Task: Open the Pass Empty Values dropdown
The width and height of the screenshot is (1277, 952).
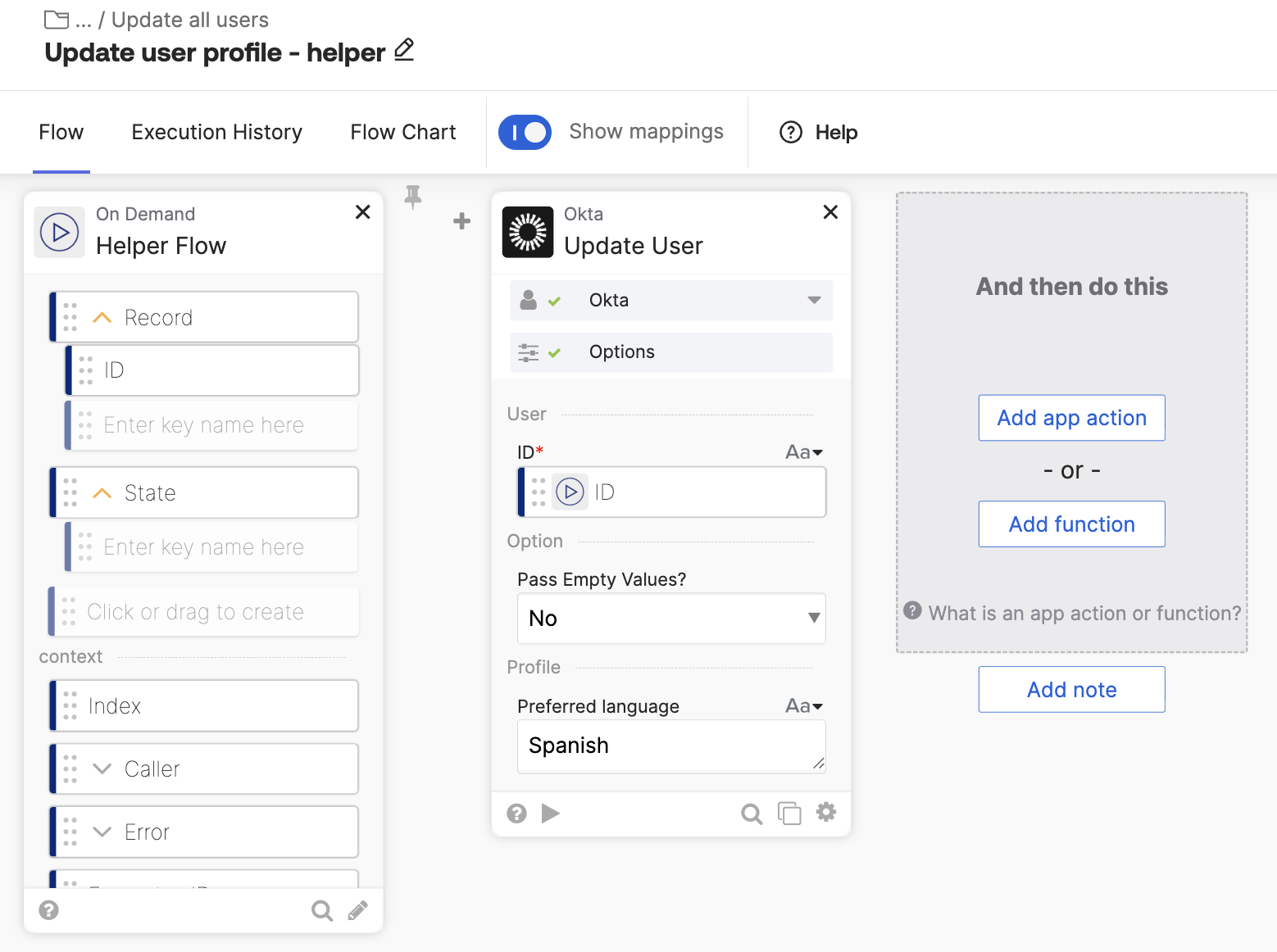Action: 670,619
